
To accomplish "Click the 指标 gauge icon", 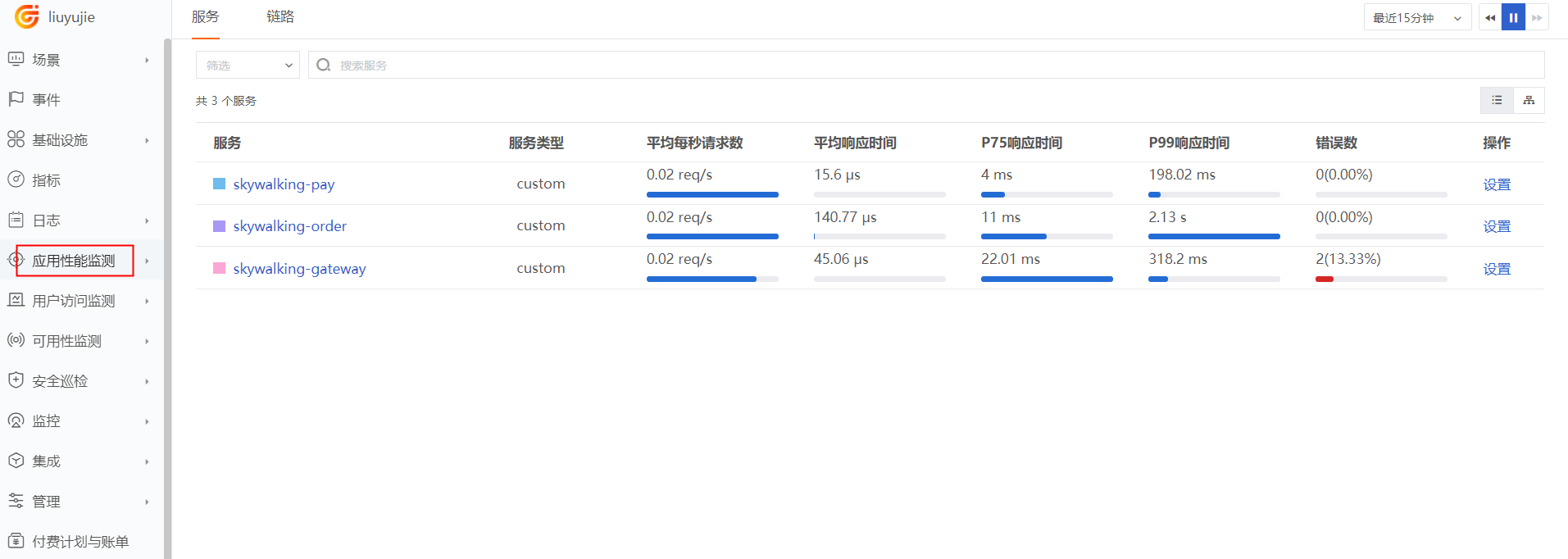I will click(x=16, y=180).
